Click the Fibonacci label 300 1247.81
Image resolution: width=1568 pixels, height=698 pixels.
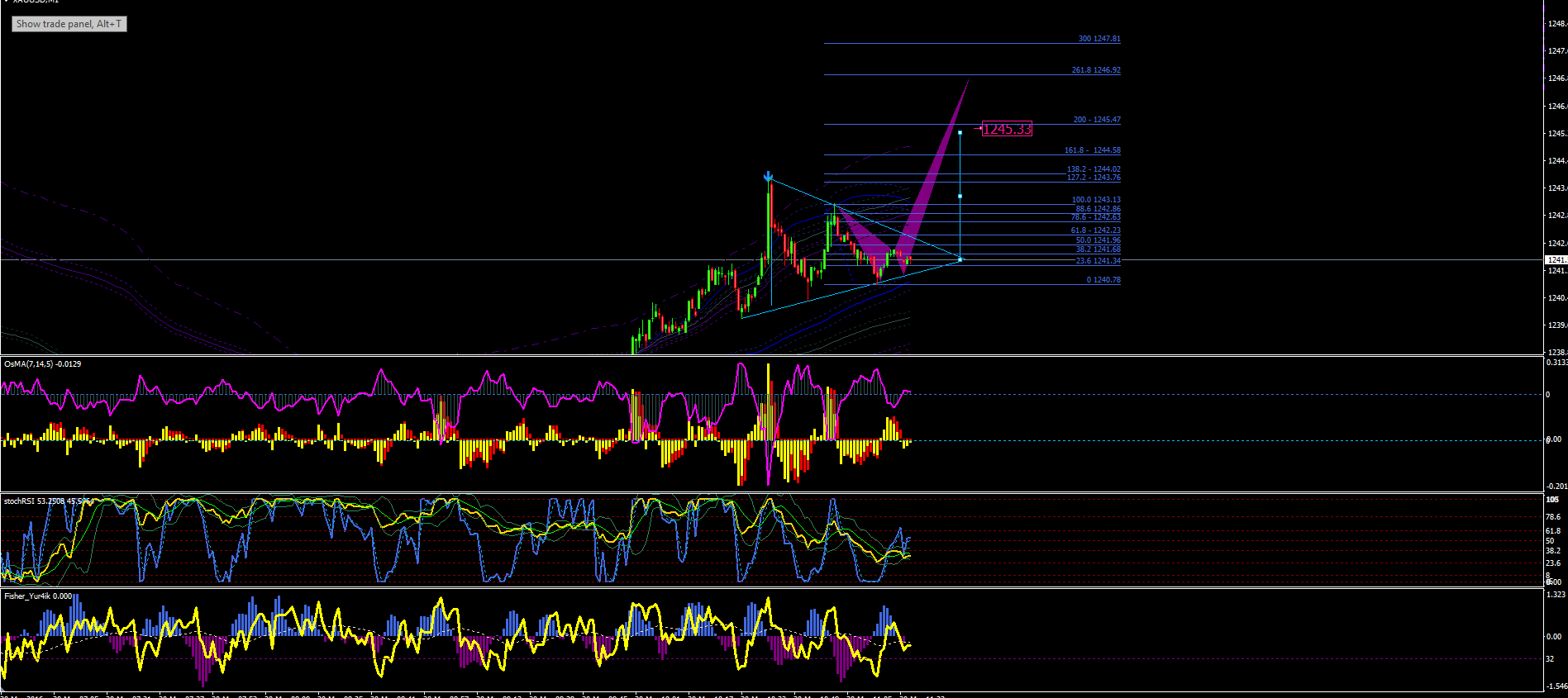click(x=1099, y=39)
